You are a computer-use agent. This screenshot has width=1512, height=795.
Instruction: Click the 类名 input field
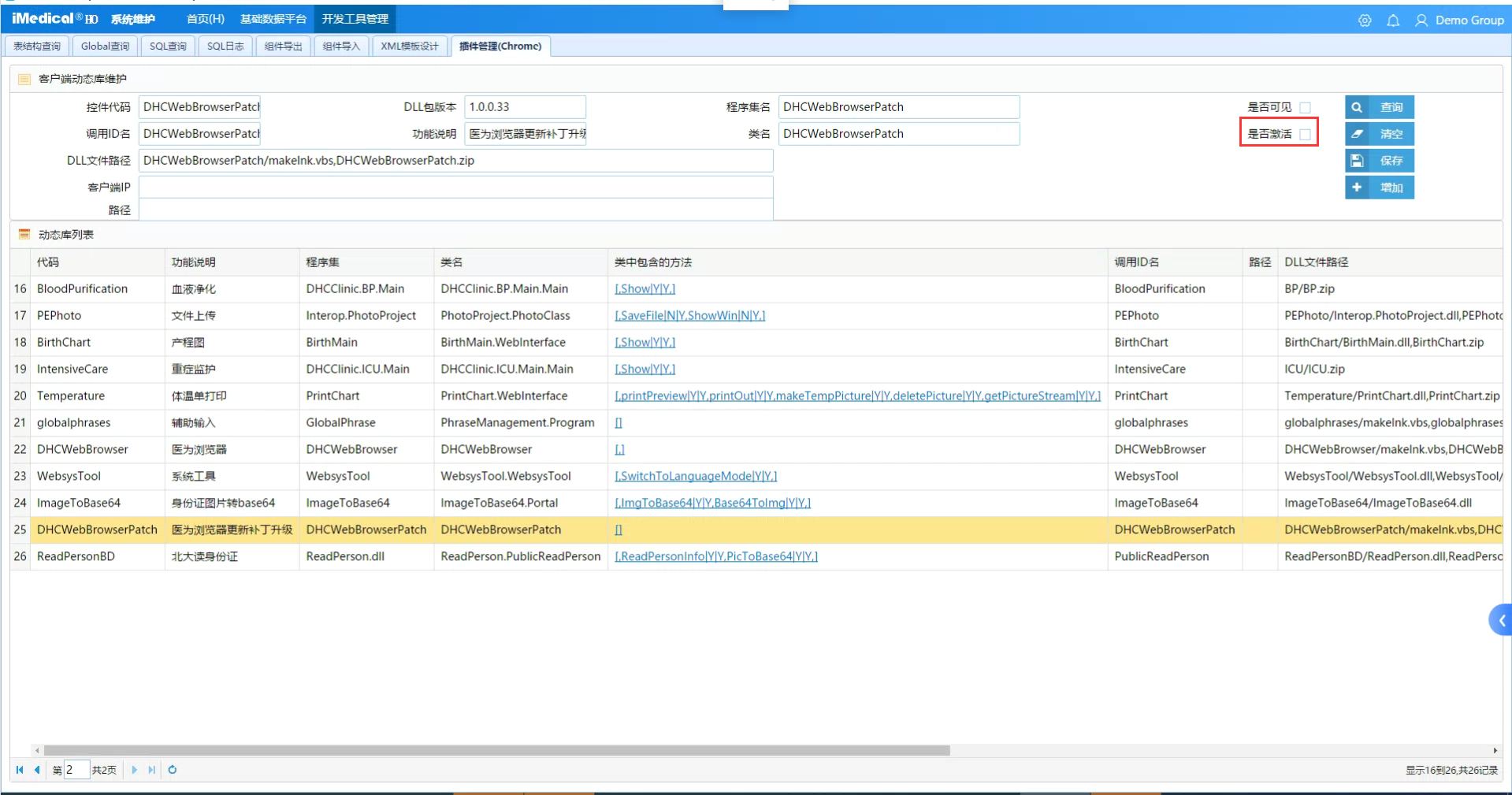click(899, 134)
